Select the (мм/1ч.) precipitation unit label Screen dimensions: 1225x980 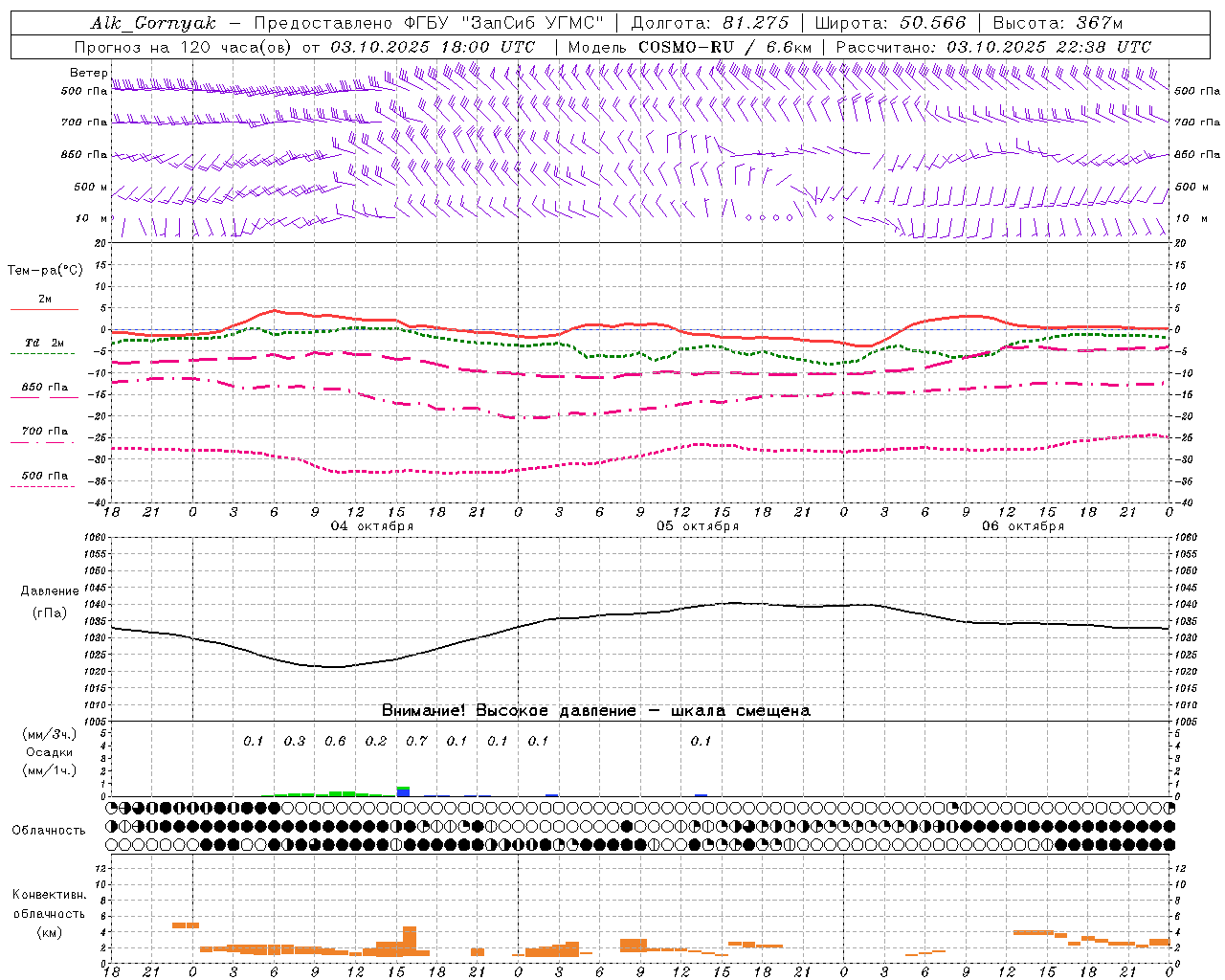click(x=50, y=770)
